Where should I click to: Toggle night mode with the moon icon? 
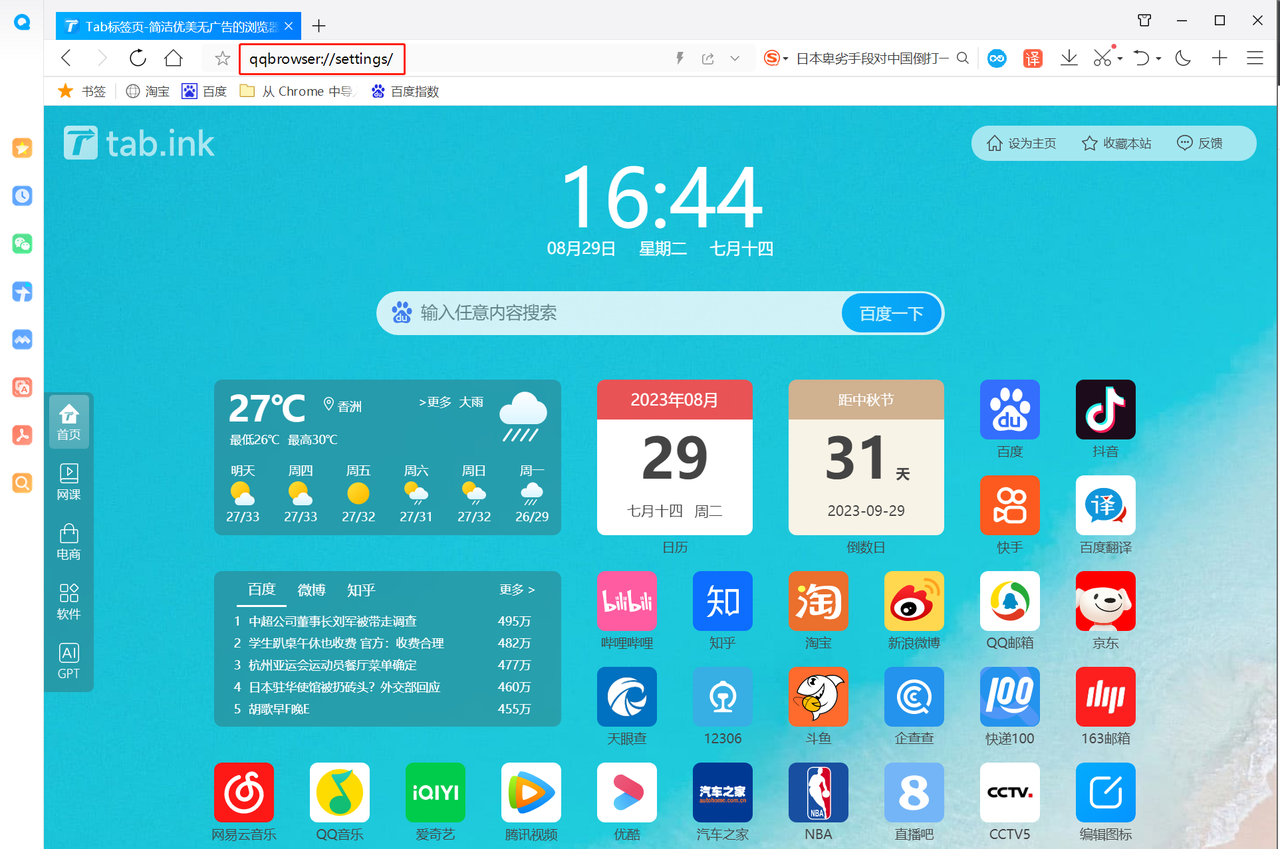1183,58
